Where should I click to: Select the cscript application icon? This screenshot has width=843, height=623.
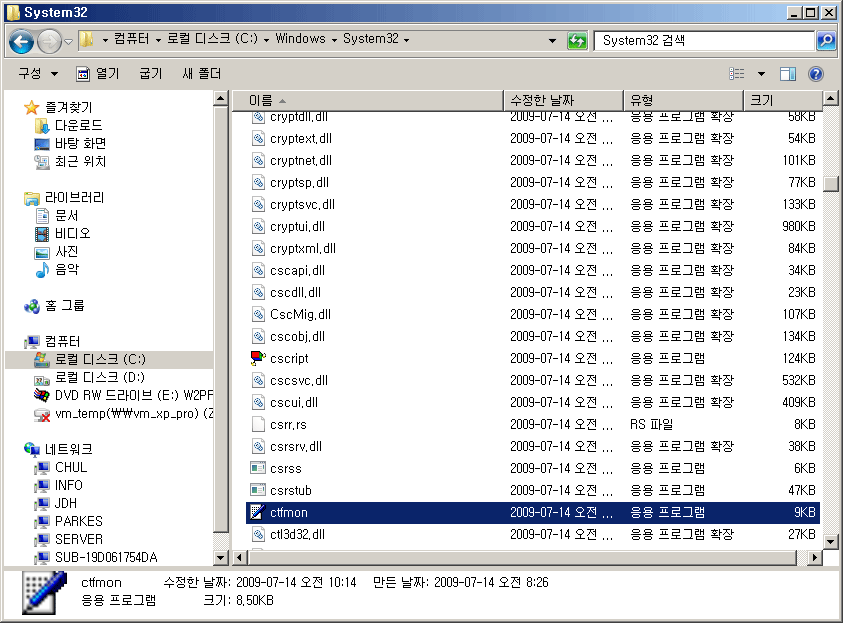point(258,358)
